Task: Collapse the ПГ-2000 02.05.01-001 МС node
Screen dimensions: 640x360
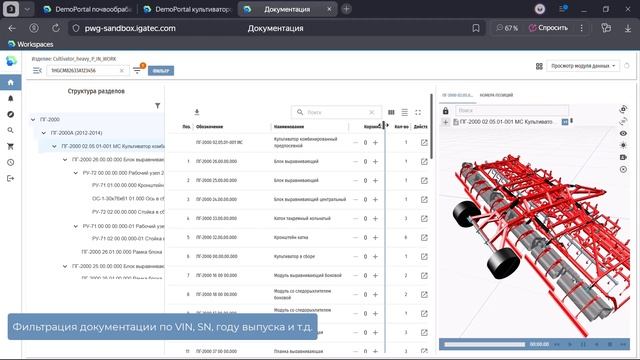Action: pos(54,146)
